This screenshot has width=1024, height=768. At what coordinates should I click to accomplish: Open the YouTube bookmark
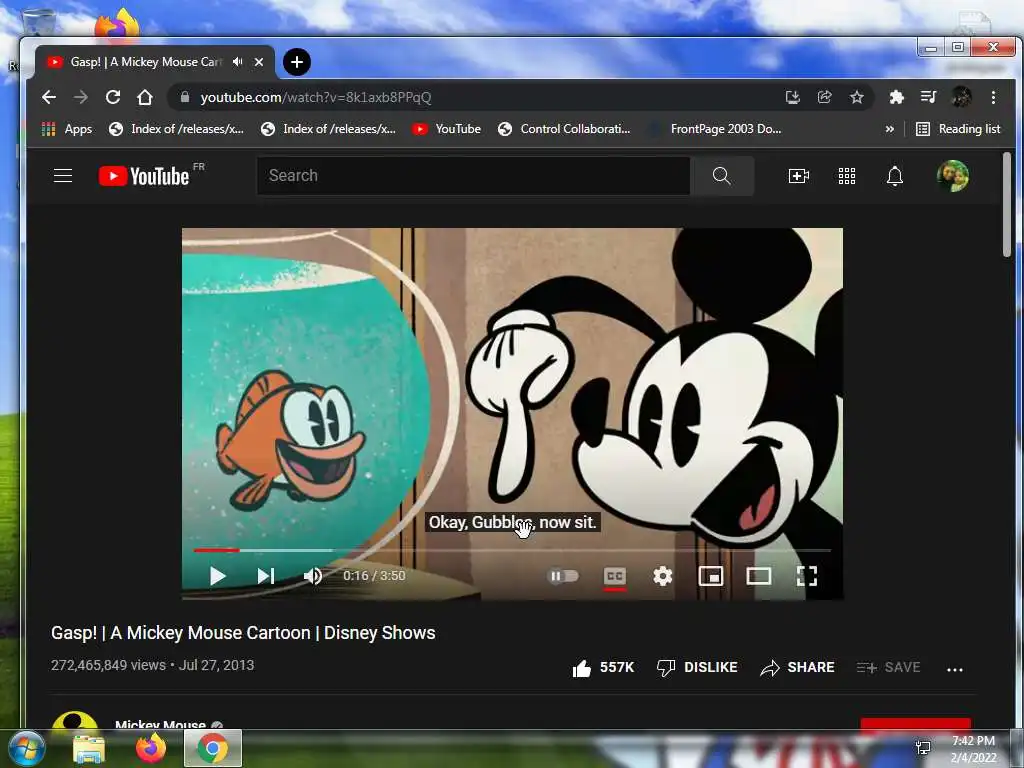pyautogui.click(x=447, y=129)
